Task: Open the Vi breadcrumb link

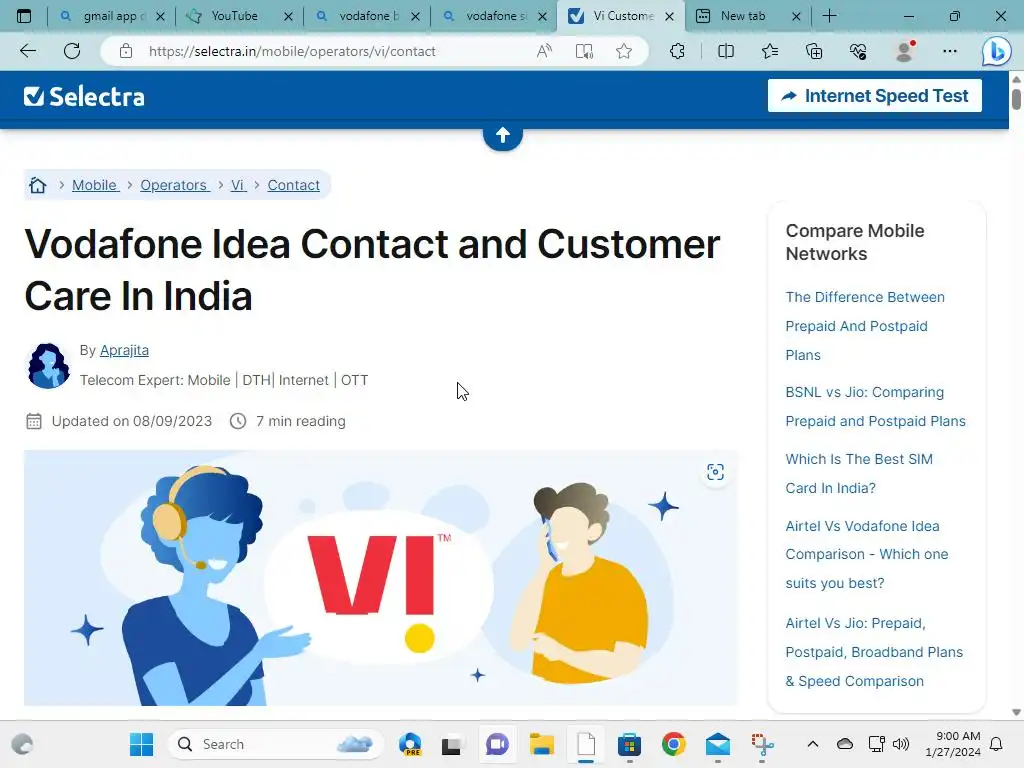Action: click(x=238, y=185)
